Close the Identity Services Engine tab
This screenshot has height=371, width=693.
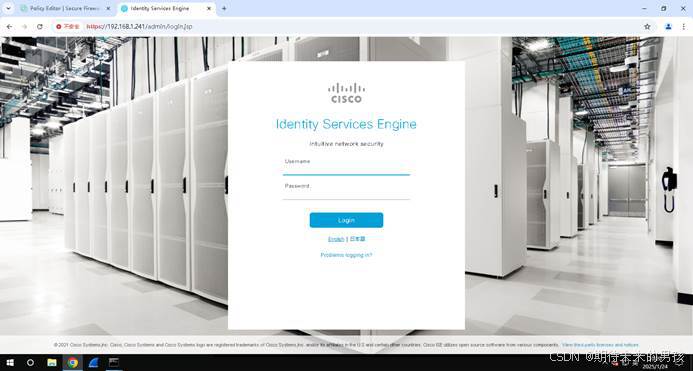click(x=209, y=8)
